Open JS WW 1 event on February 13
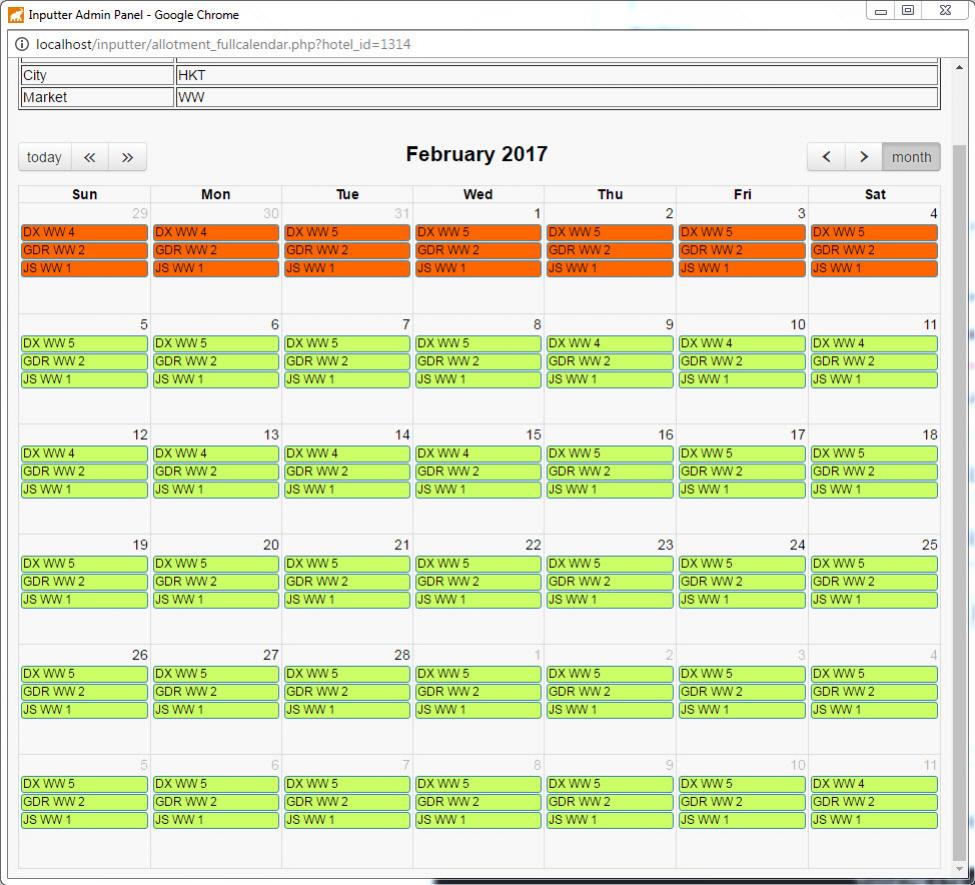This screenshot has width=975, height=885. click(x=216, y=489)
